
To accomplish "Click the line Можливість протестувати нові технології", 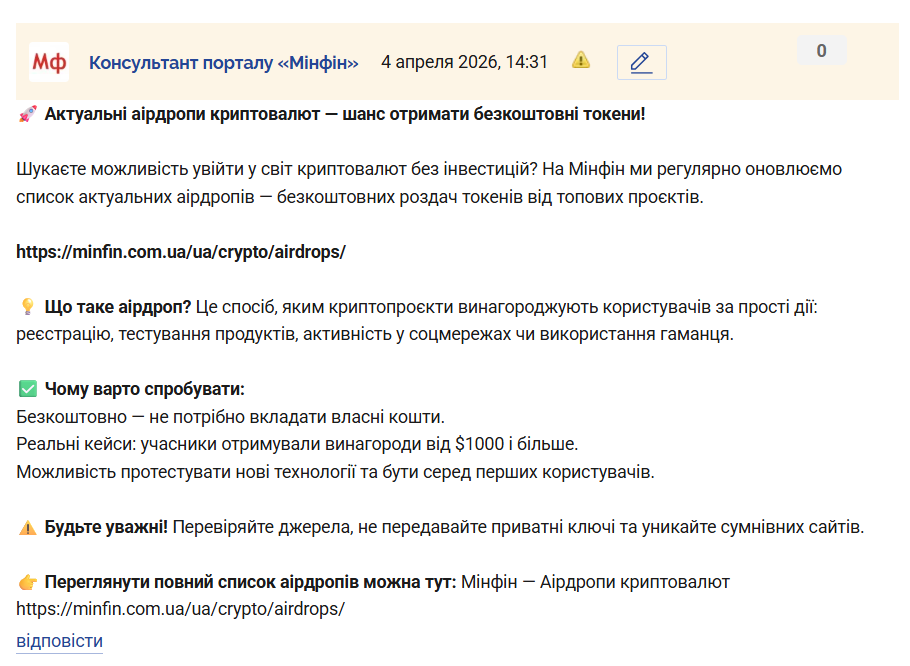I will coord(335,472).
